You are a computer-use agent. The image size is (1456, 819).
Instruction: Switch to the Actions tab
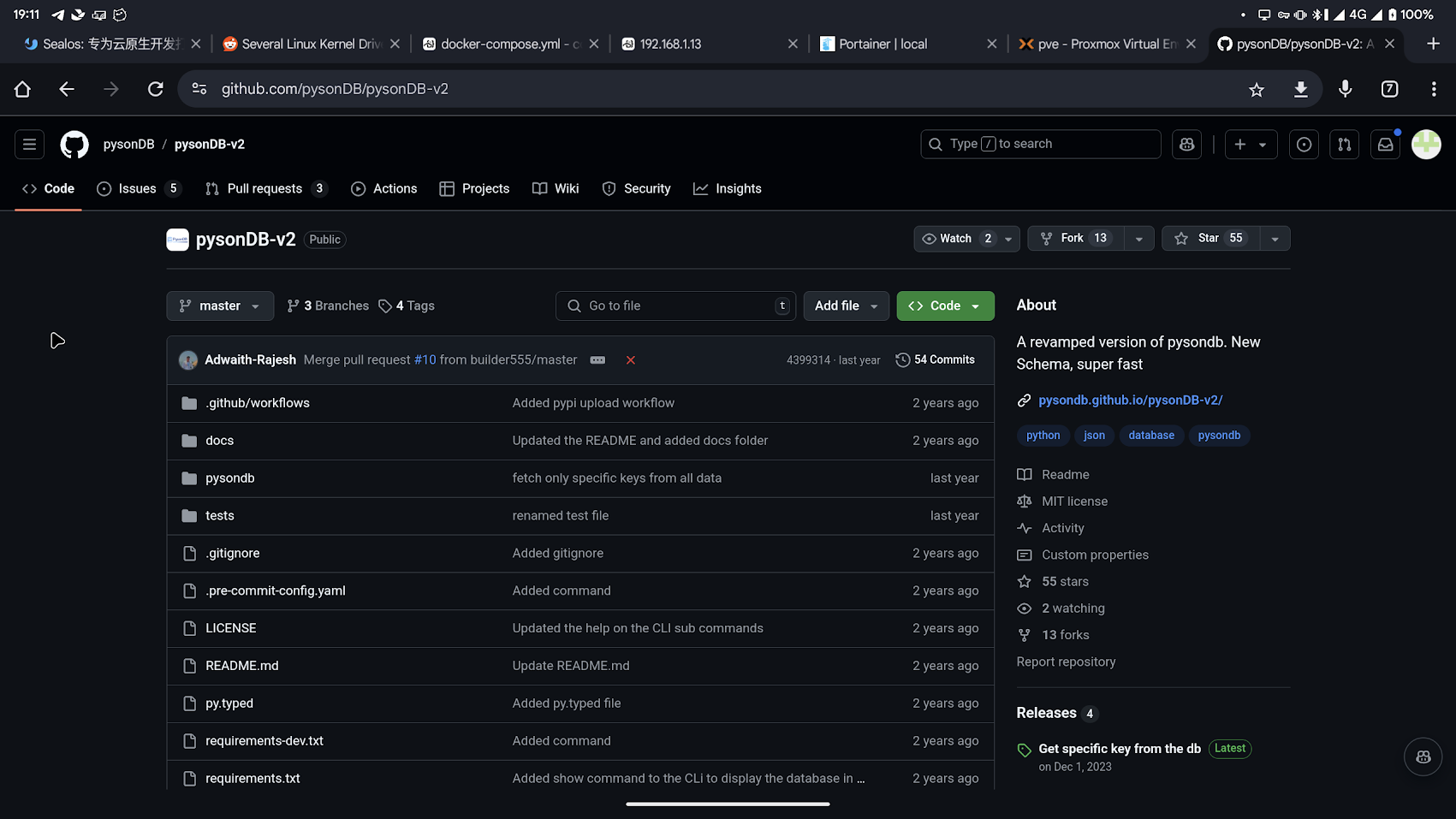tap(383, 188)
